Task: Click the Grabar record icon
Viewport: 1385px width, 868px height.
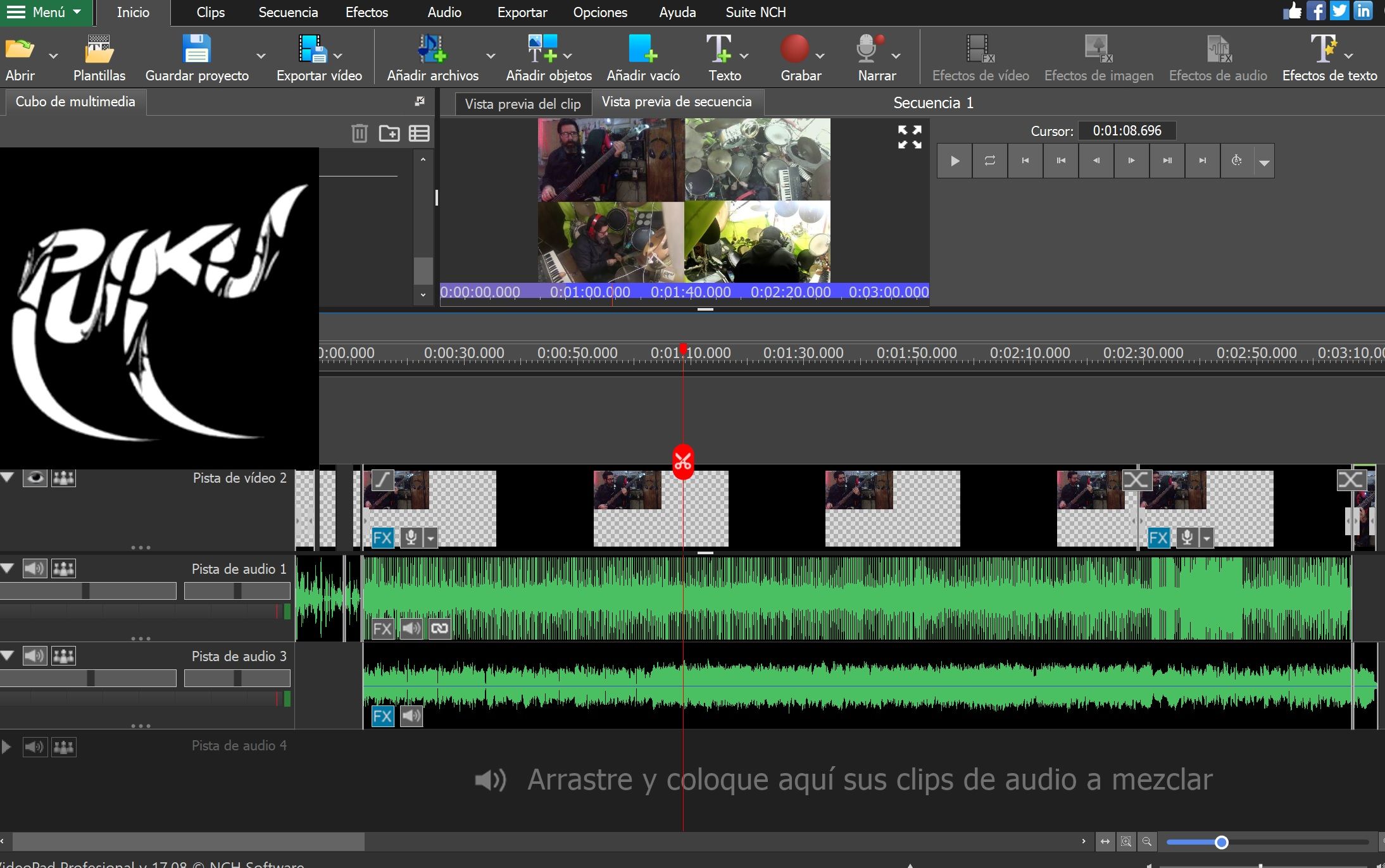Action: (x=794, y=49)
